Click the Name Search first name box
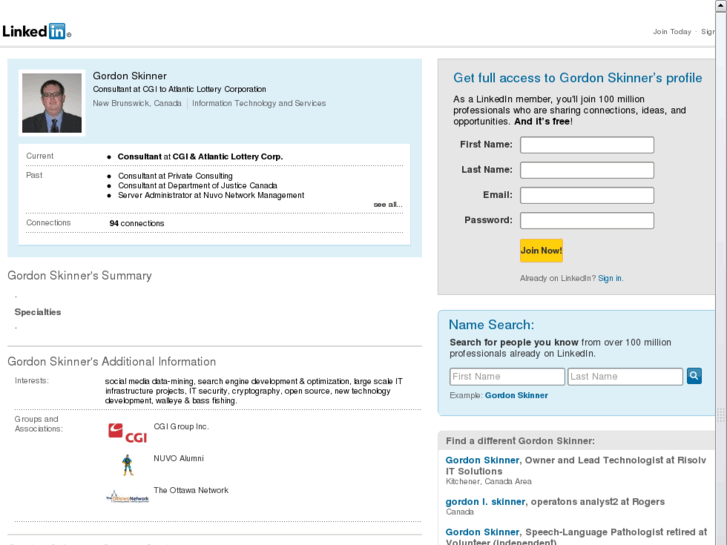This screenshot has height=545, width=727. tap(507, 377)
